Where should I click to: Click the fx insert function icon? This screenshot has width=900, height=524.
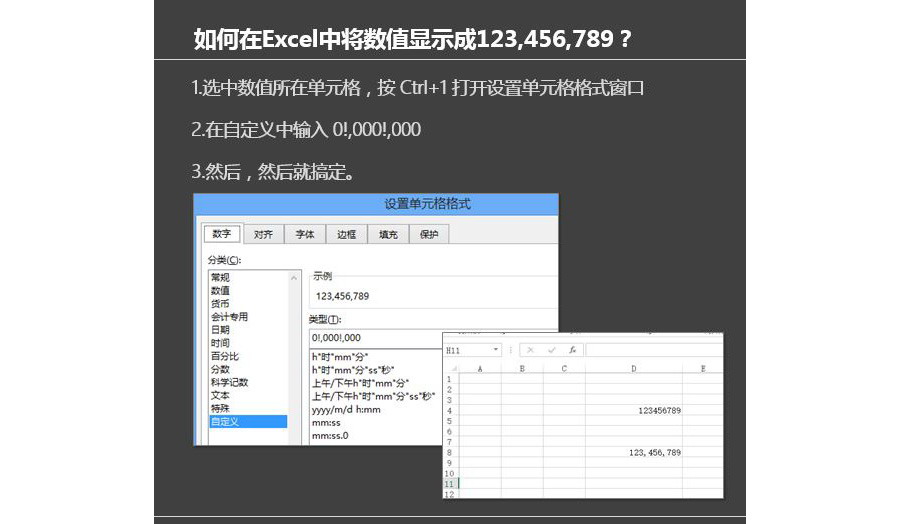(x=572, y=350)
